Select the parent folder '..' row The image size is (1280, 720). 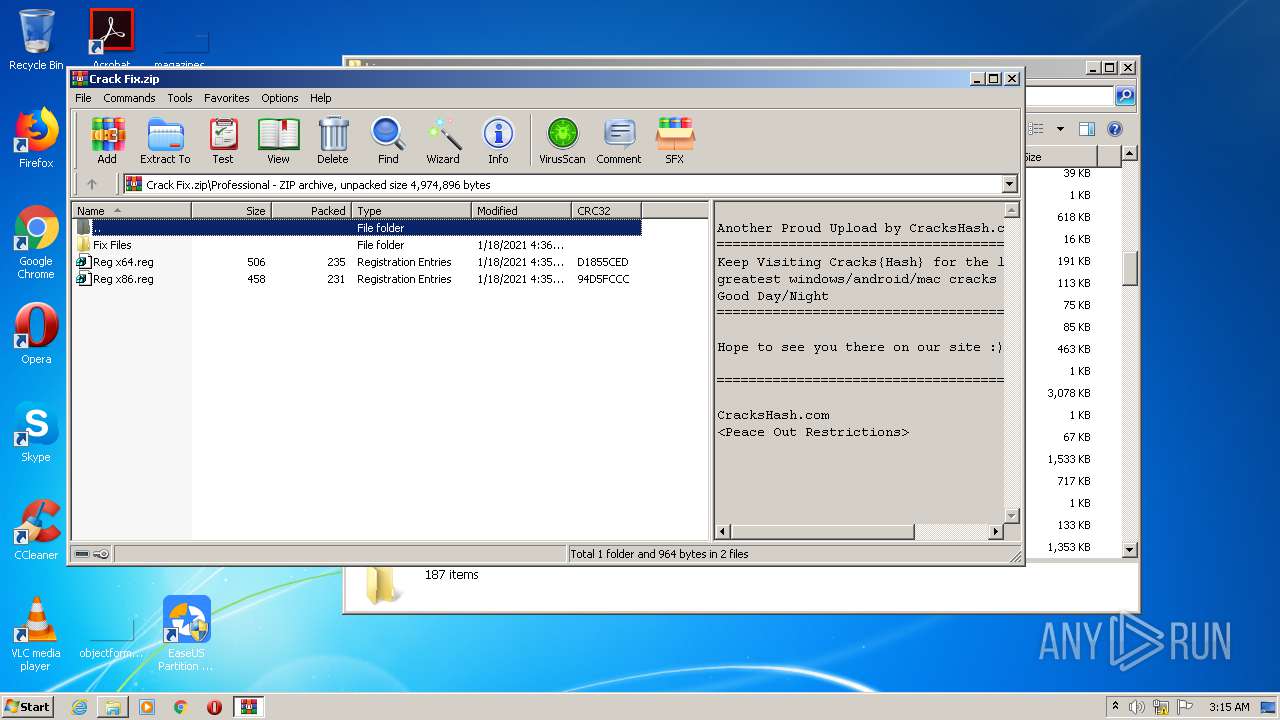357,228
